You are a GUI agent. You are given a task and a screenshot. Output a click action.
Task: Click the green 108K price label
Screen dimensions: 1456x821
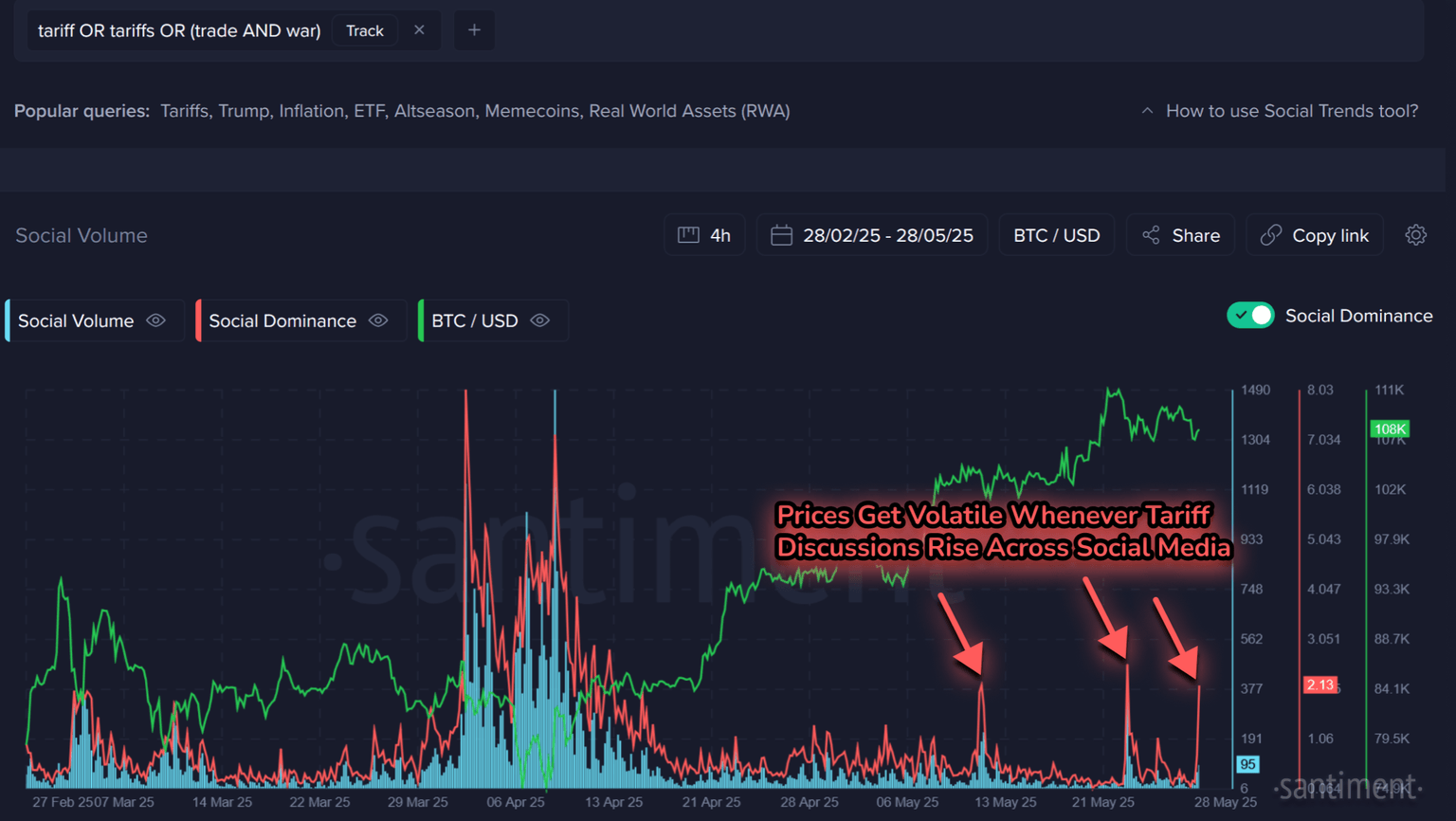click(1389, 429)
